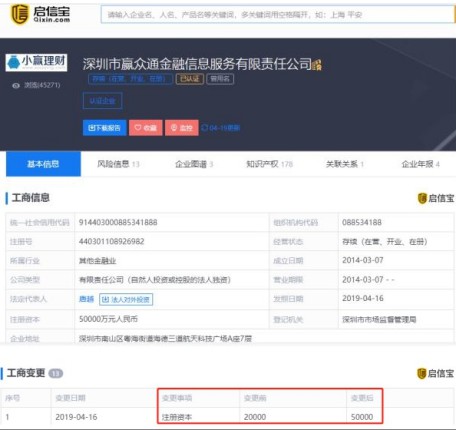This screenshot has height=430, width=456.
Task: Click the 认证企业 outlined button
Action: [103, 101]
